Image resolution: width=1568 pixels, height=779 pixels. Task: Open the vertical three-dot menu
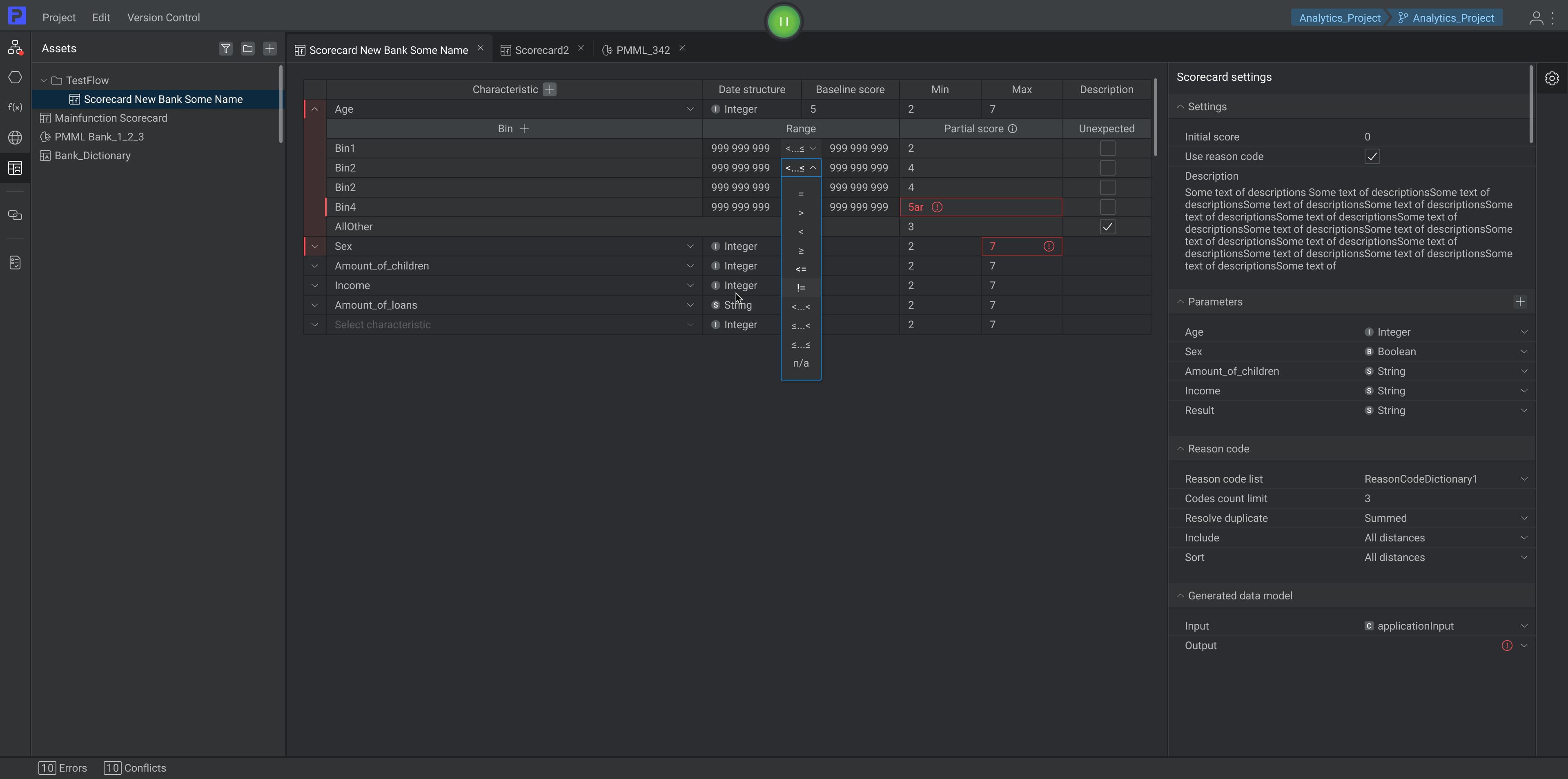1553,18
